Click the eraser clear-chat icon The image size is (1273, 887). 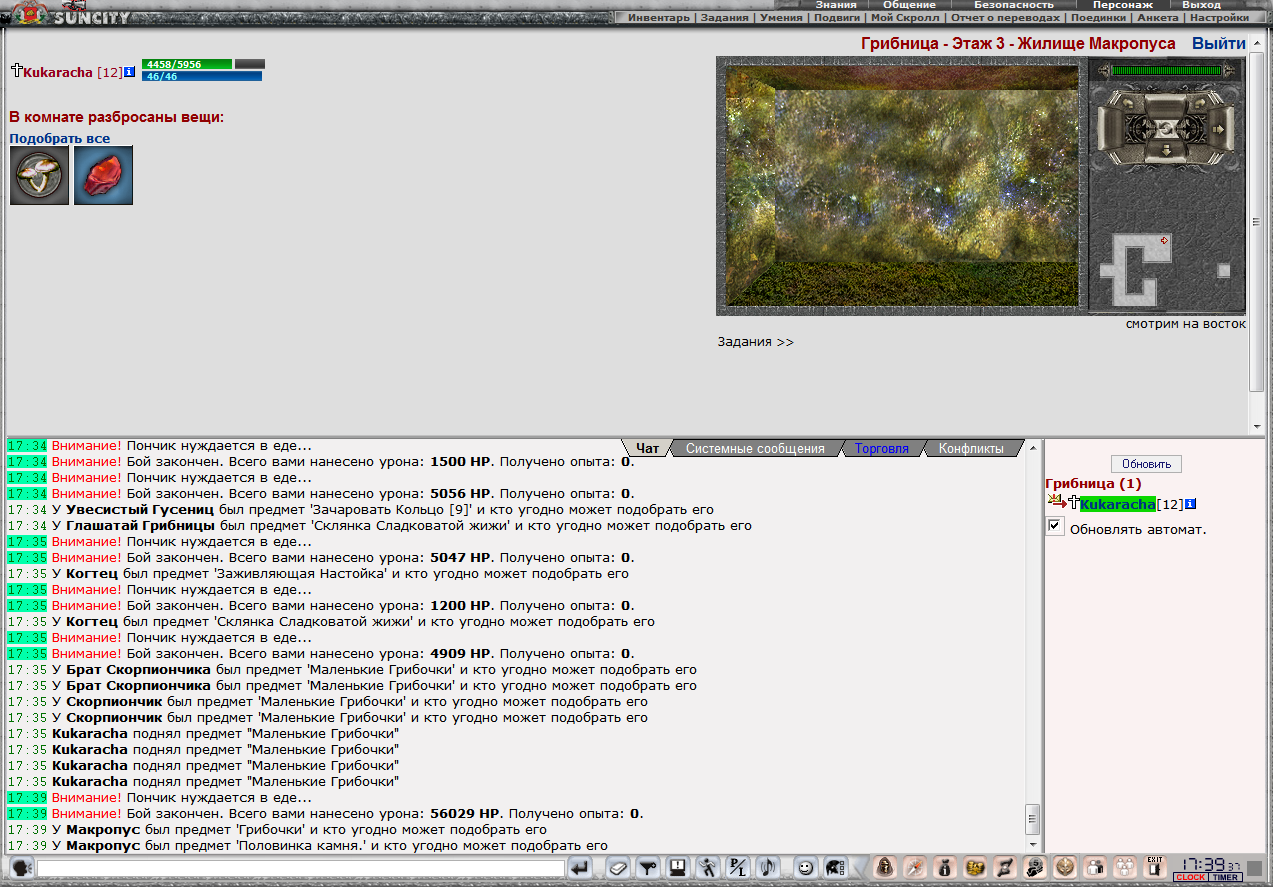pyautogui.click(x=618, y=867)
